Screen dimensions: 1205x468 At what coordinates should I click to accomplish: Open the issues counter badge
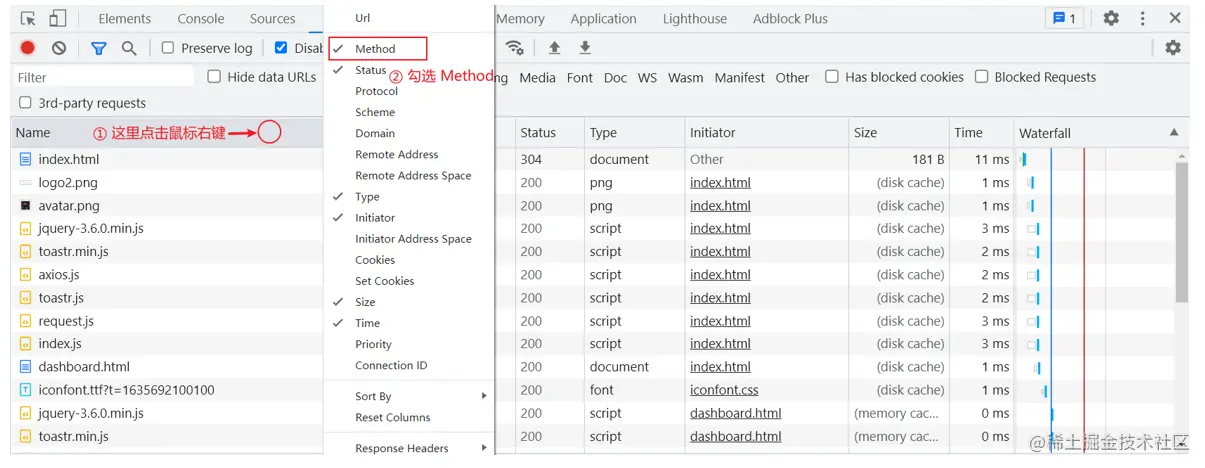point(1064,18)
